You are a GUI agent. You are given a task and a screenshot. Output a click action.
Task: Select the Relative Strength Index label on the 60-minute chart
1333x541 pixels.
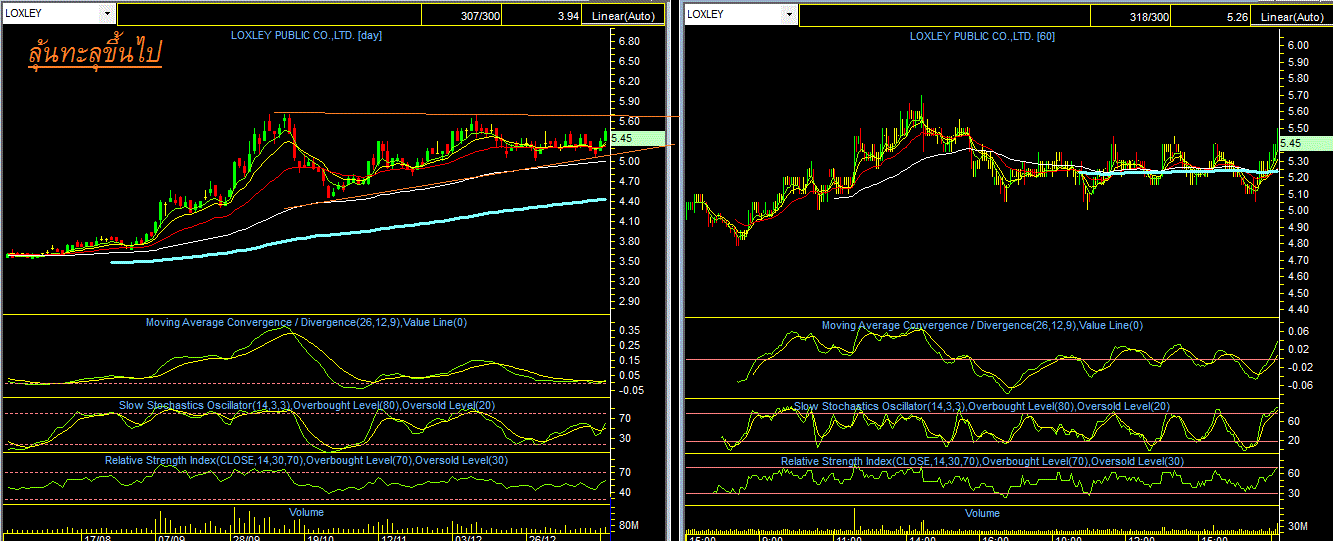click(982, 461)
